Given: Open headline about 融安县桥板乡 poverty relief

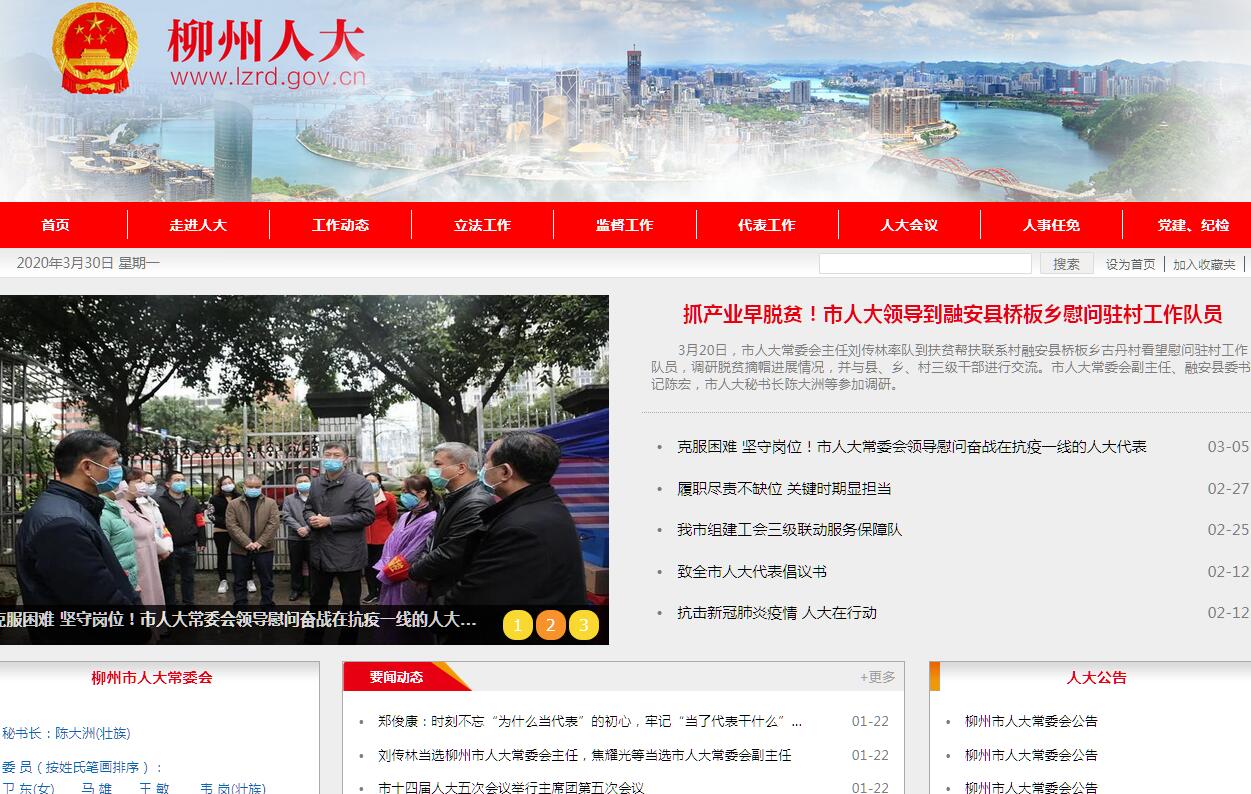Looking at the screenshot, I should [x=952, y=315].
